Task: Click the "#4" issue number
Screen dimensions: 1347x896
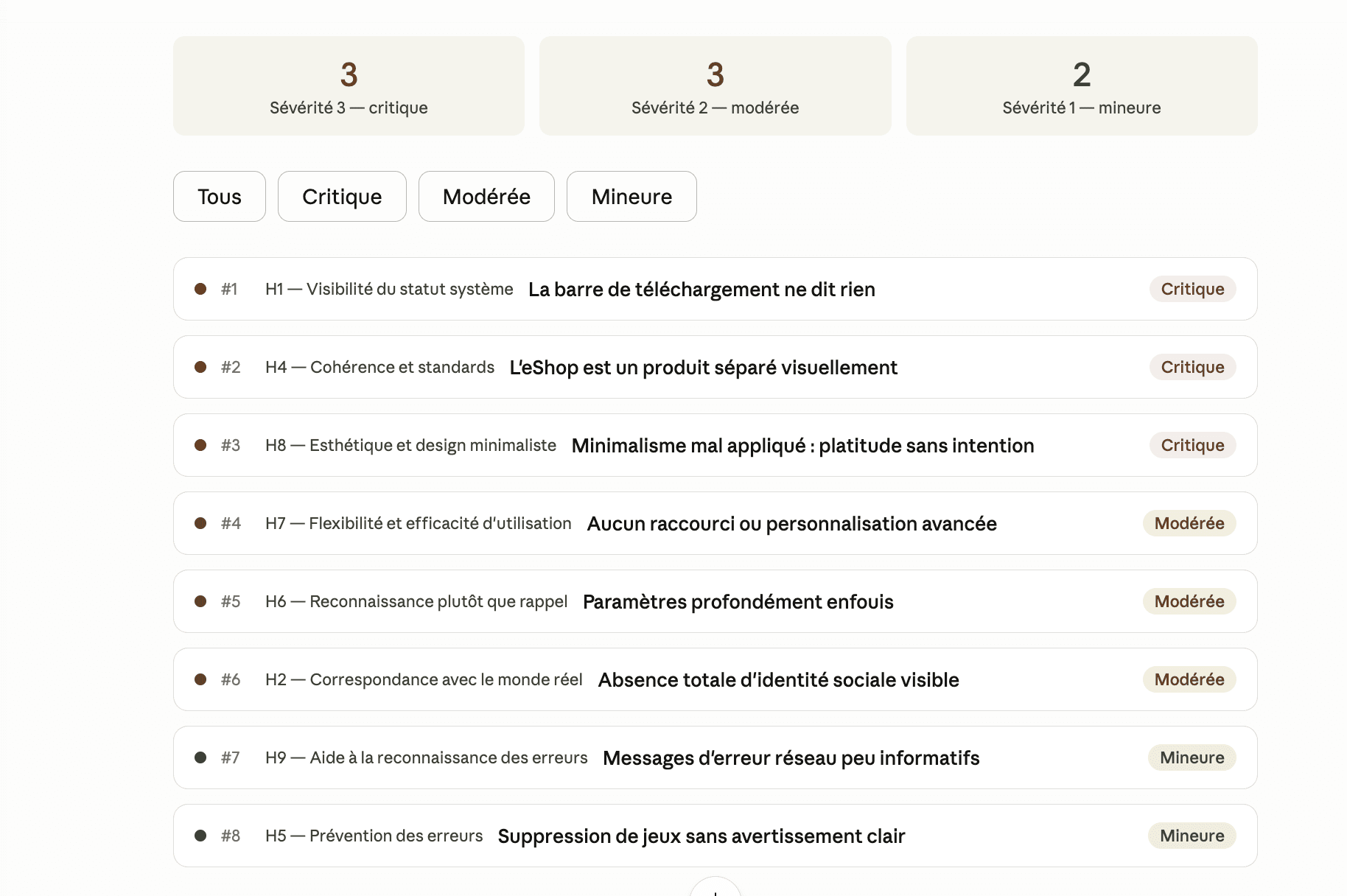Action: pyautogui.click(x=231, y=523)
